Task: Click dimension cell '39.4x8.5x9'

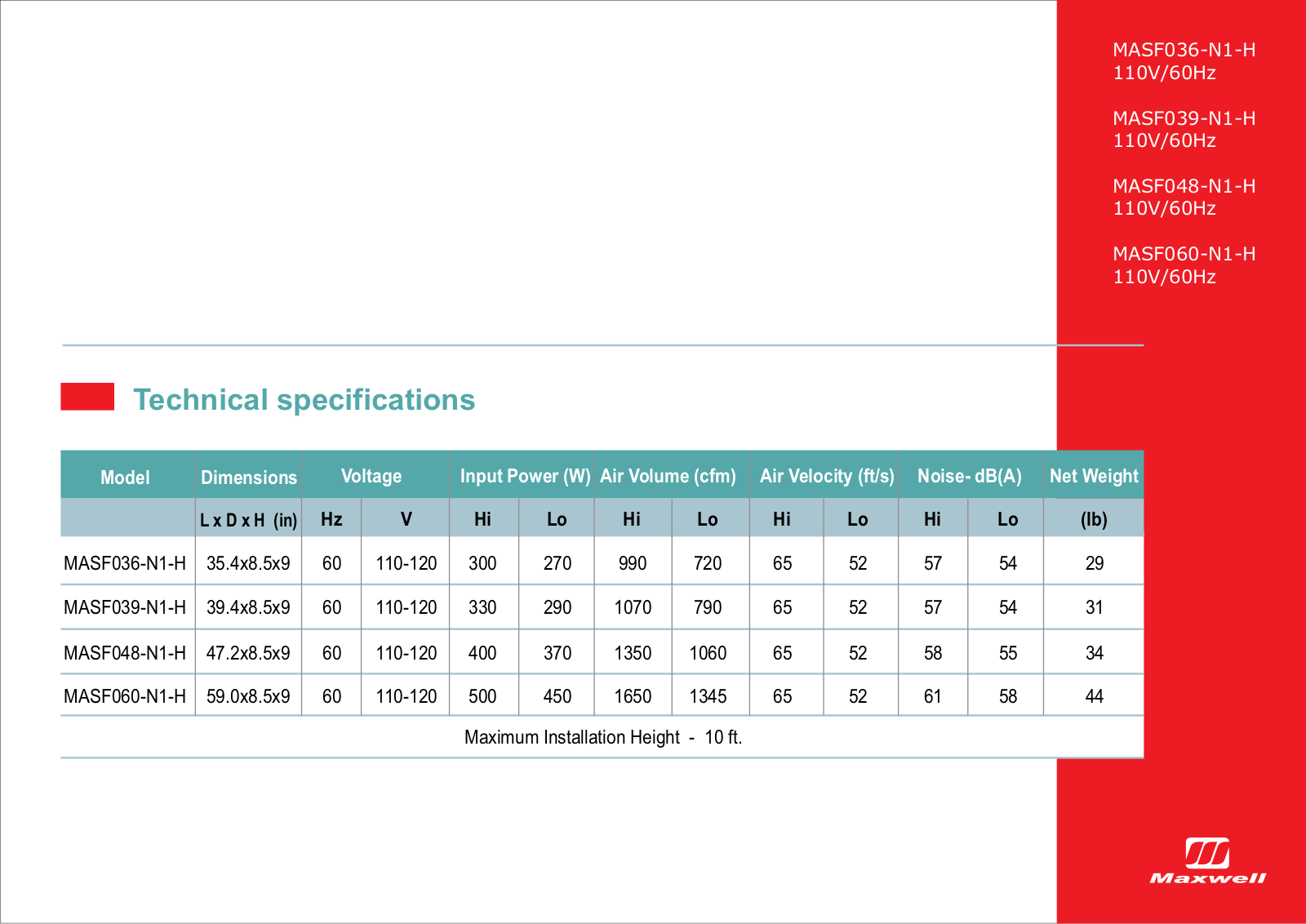Action: pyautogui.click(x=248, y=607)
